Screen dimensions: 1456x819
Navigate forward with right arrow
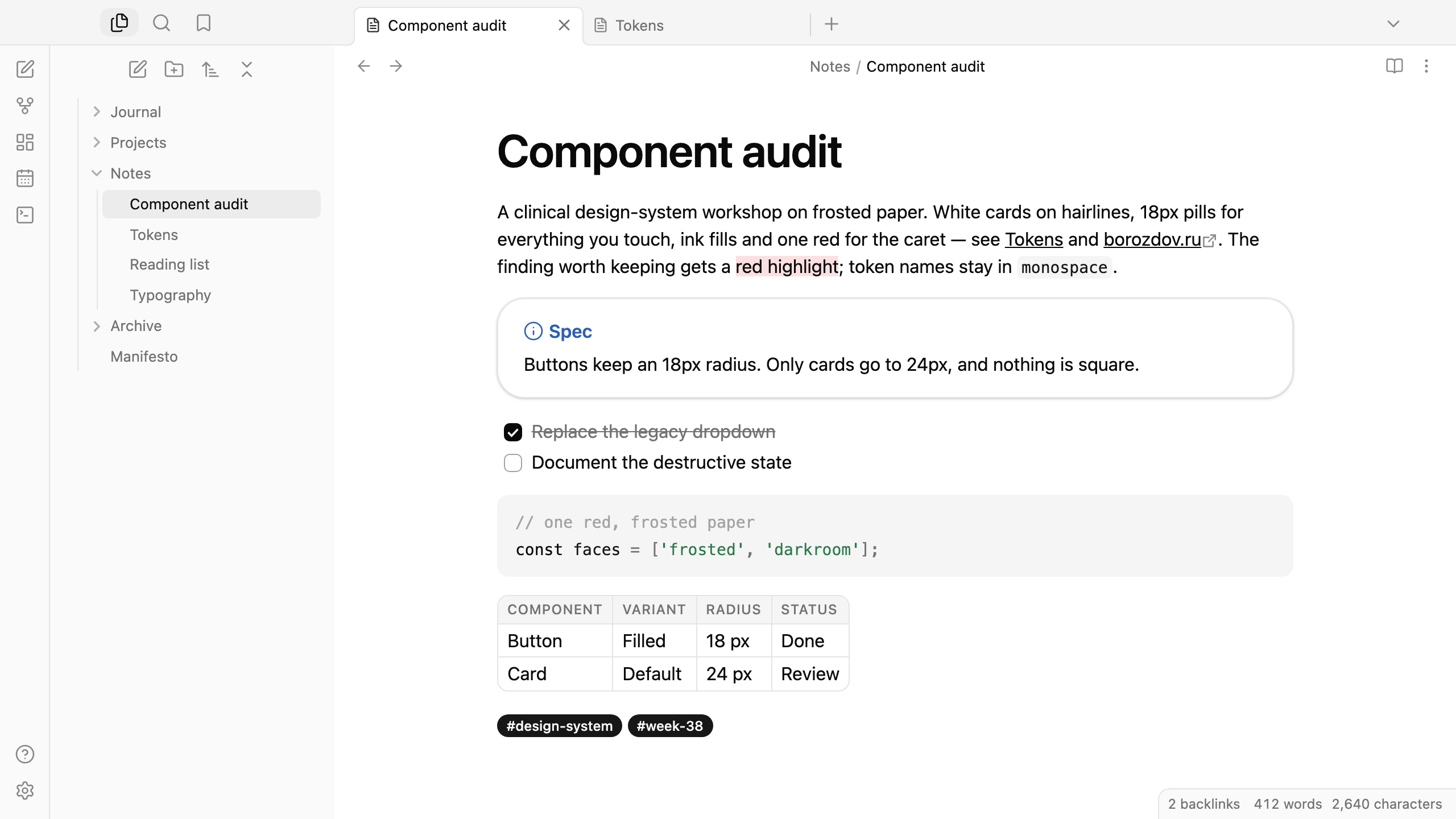(x=396, y=66)
